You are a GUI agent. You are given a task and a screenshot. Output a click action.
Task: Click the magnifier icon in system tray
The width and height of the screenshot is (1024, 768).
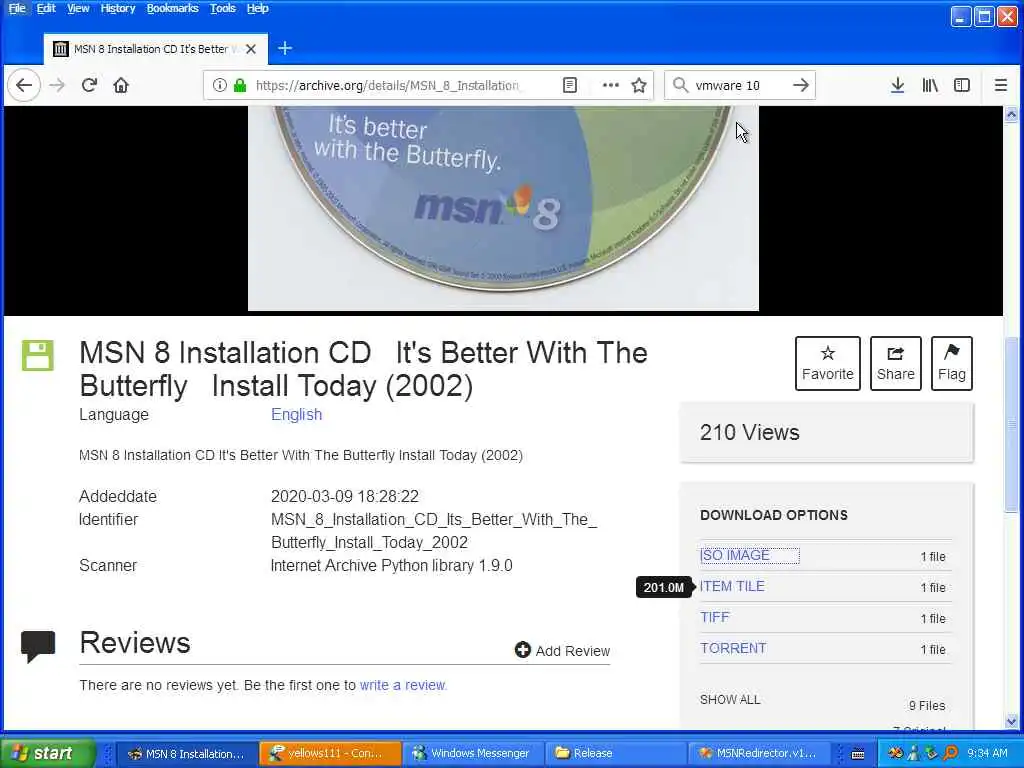pos(951,753)
